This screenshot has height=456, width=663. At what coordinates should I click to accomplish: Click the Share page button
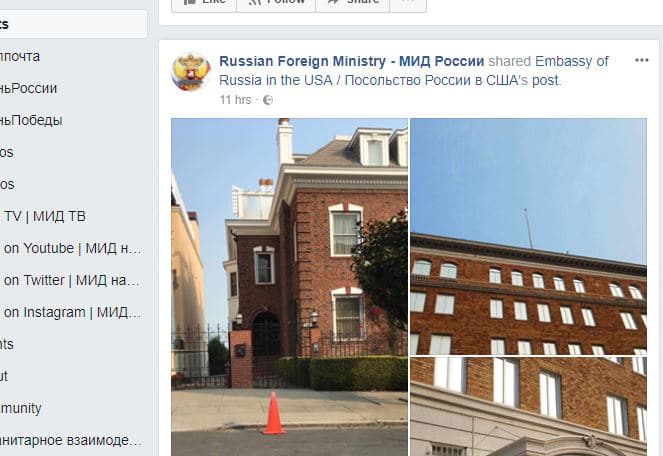click(x=352, y=3)
